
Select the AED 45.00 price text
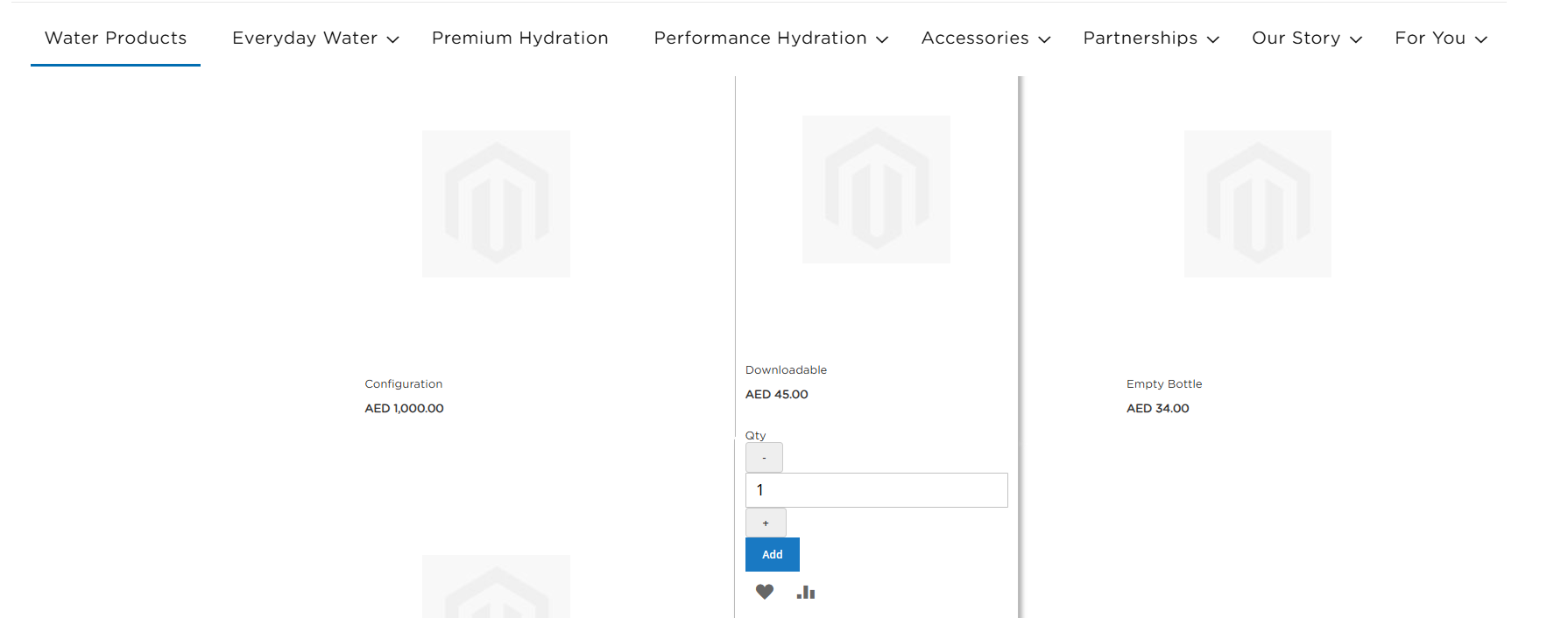pos(776,394)
